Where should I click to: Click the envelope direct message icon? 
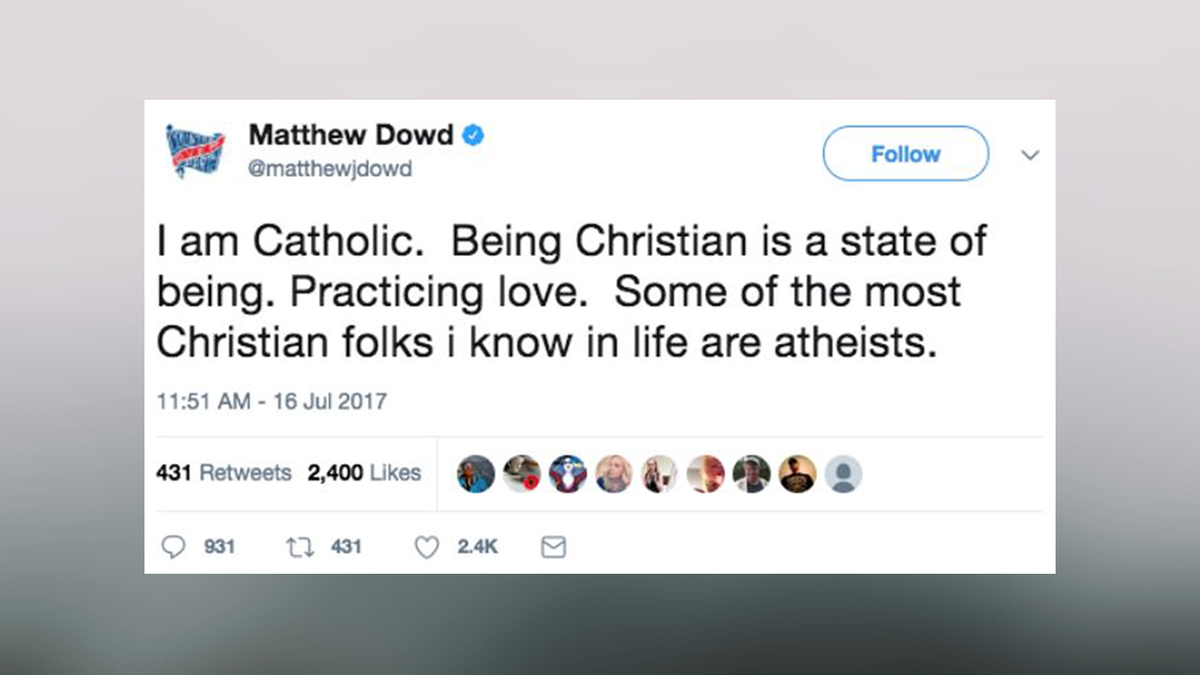click(x=553, y=547)
